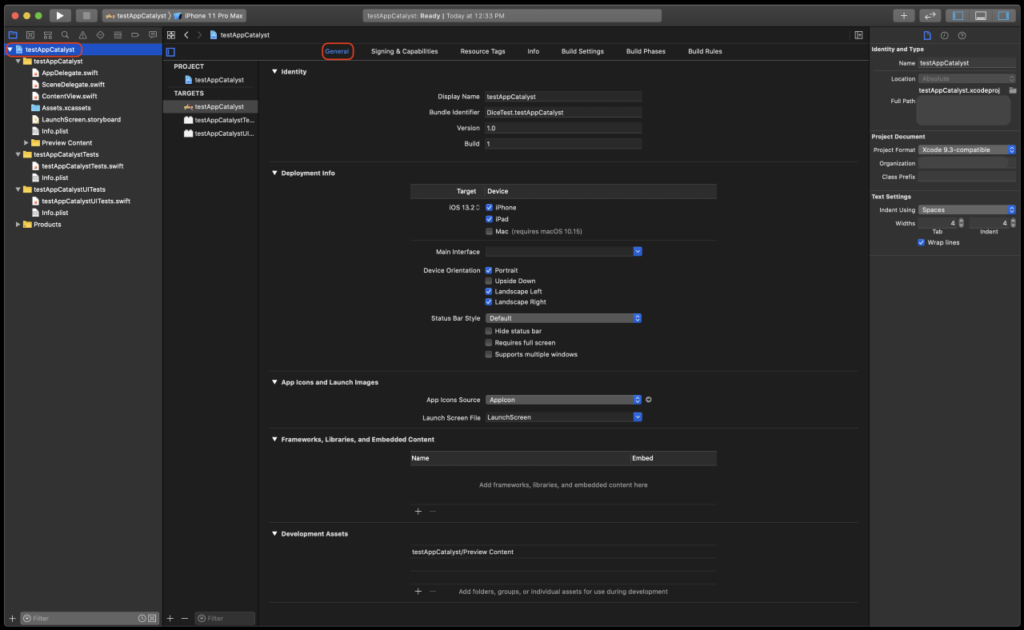This screenshot has width=1024, height=630.
Task: Check Hide status bar
Action: (488, 331)
